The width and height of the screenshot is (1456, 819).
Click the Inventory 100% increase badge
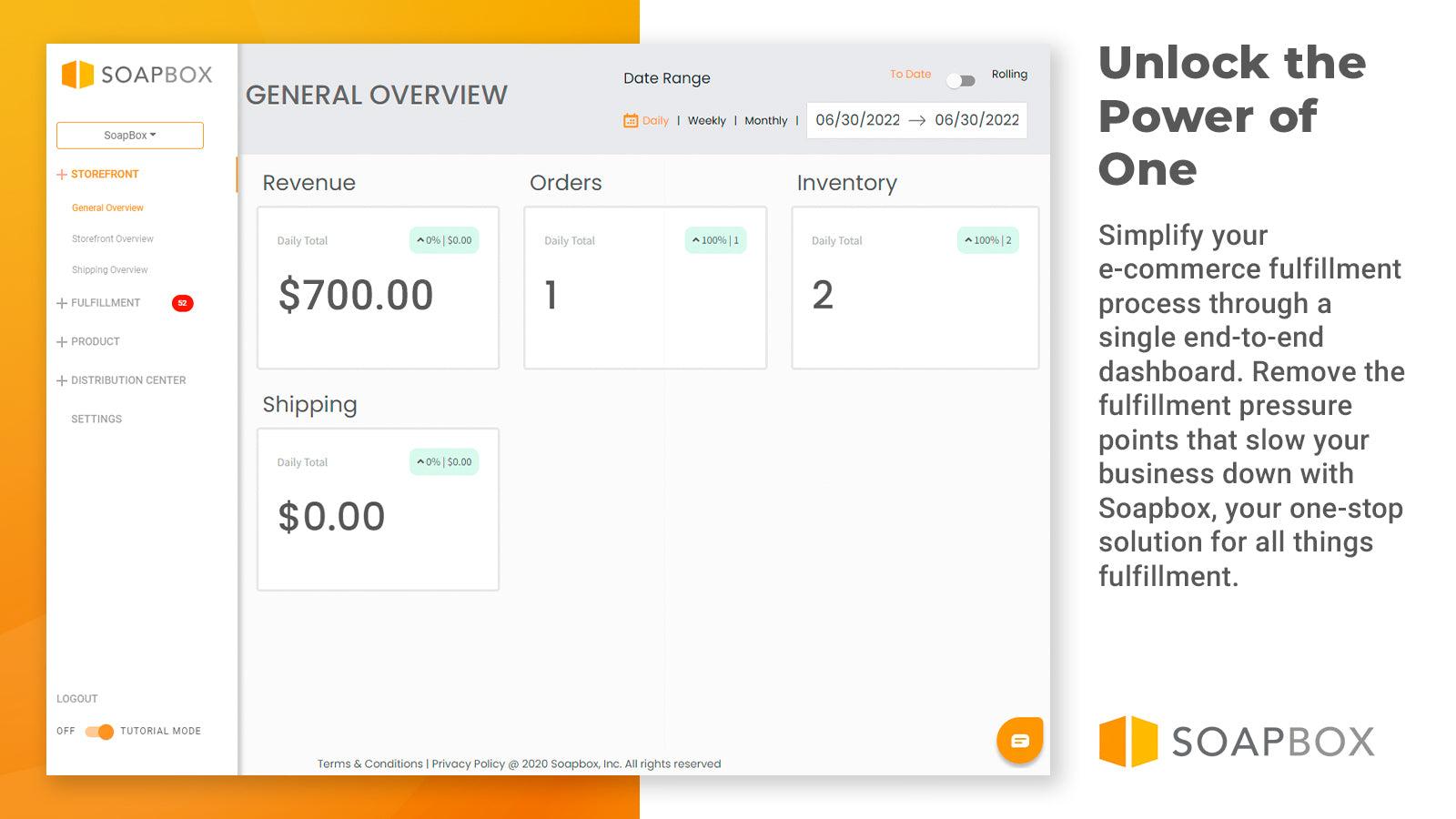pos(986,240)
